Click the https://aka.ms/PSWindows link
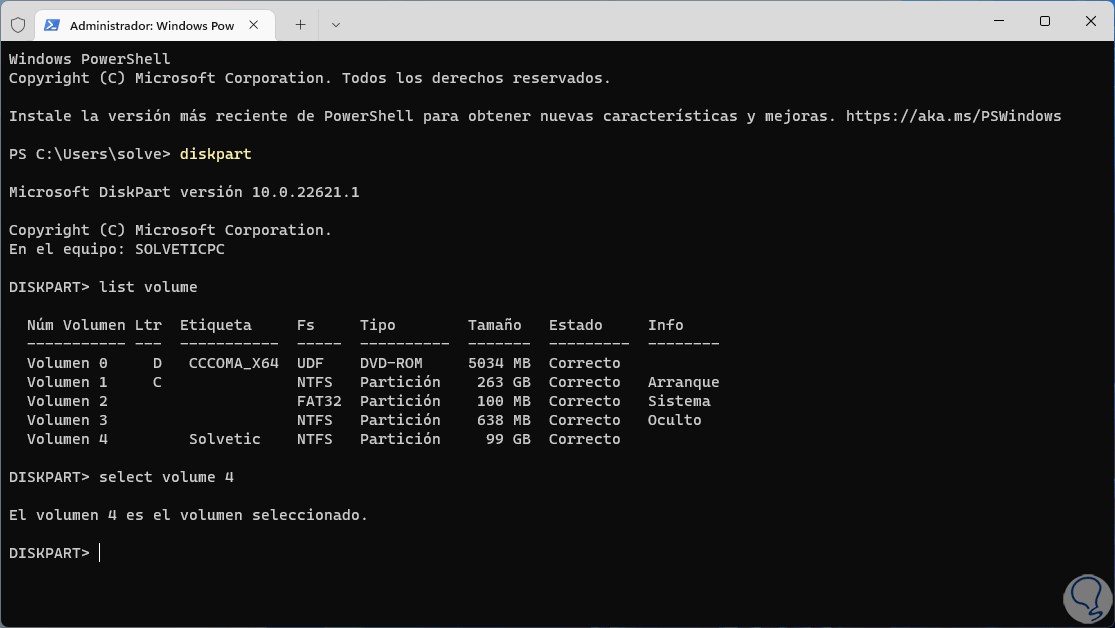The image size is (1115, 628). 954,116
